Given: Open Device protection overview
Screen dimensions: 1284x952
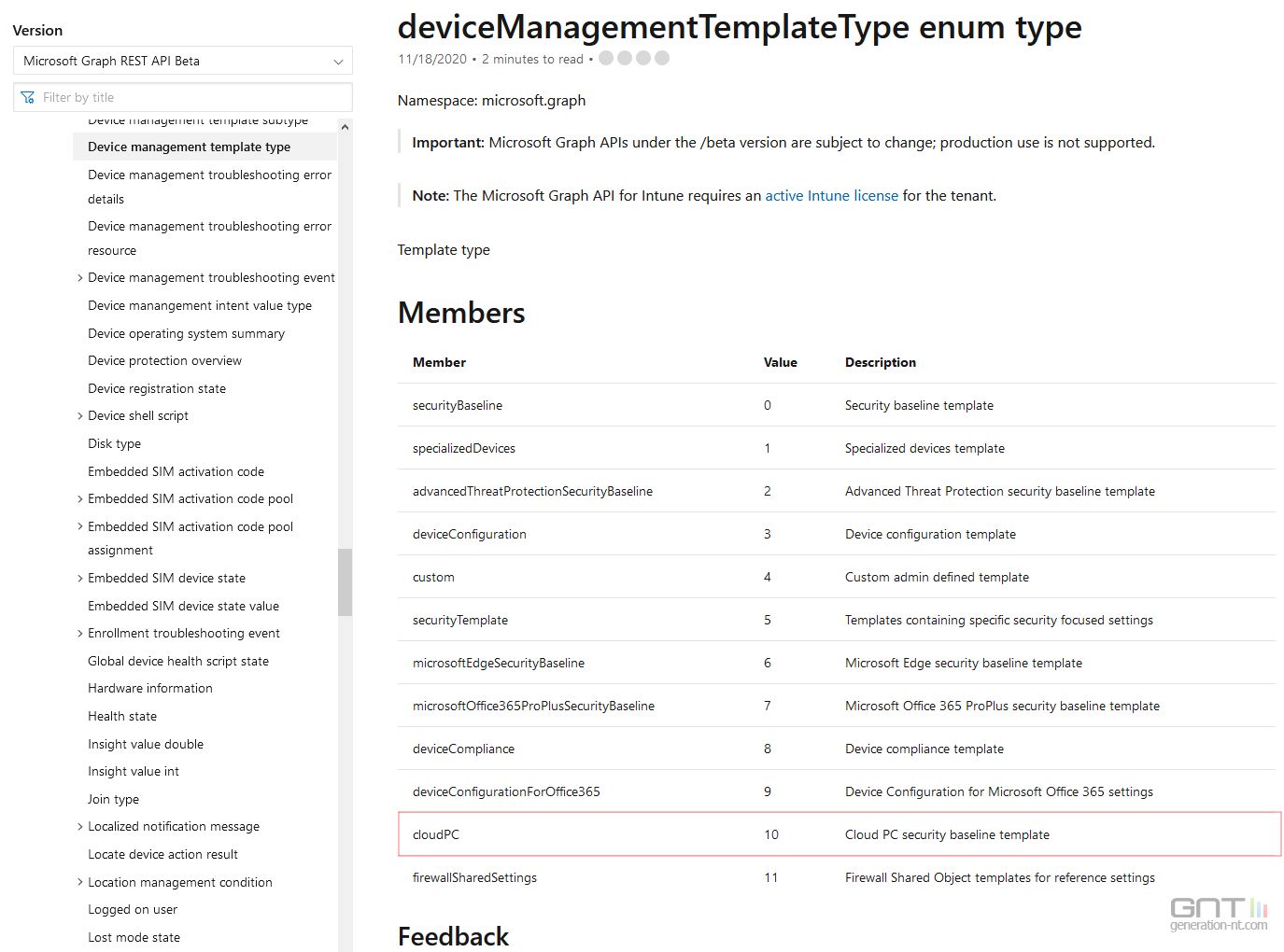Looking at the screenshot, I should 164,360.
